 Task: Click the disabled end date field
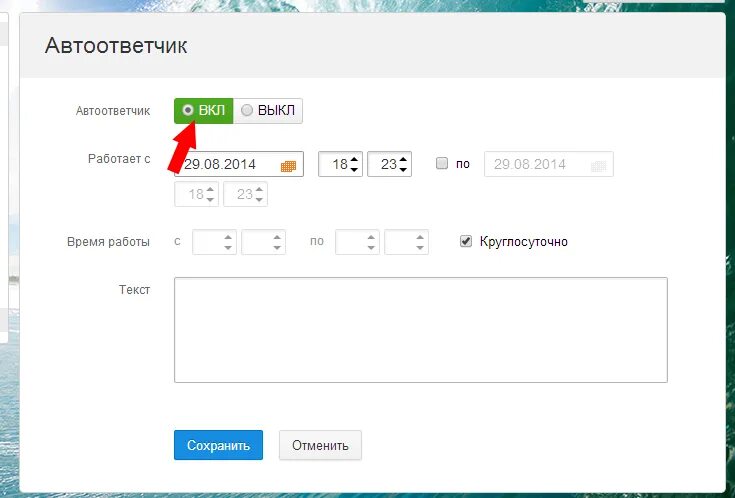coord(549,164)
